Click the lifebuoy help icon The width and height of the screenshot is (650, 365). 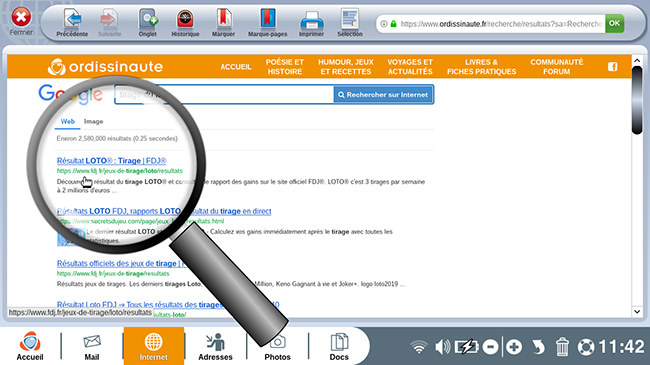click(586, 347)
